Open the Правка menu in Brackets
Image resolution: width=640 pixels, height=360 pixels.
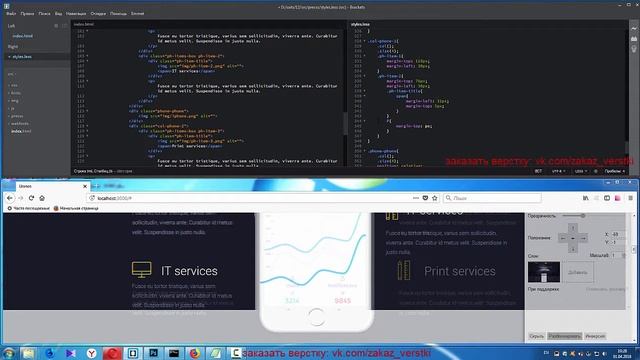27,13
